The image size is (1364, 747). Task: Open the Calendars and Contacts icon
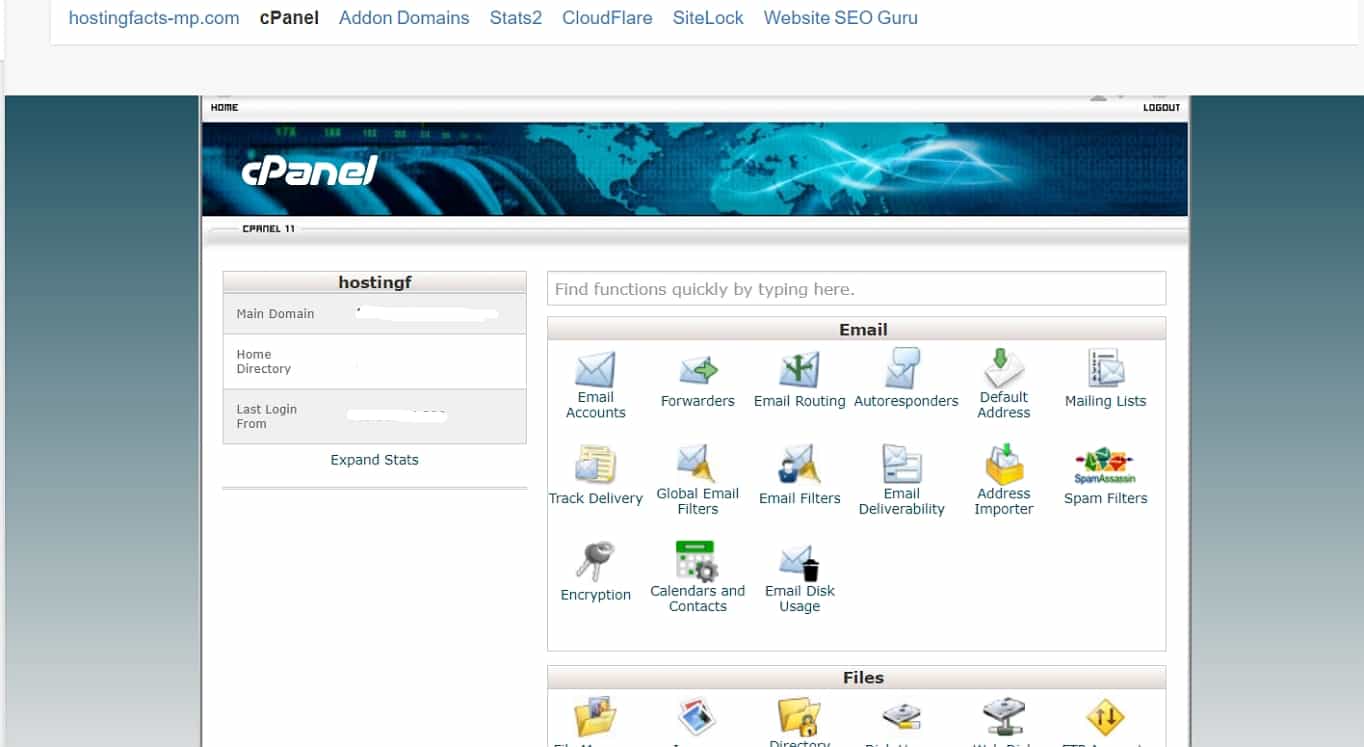click(x=698, y=561)
